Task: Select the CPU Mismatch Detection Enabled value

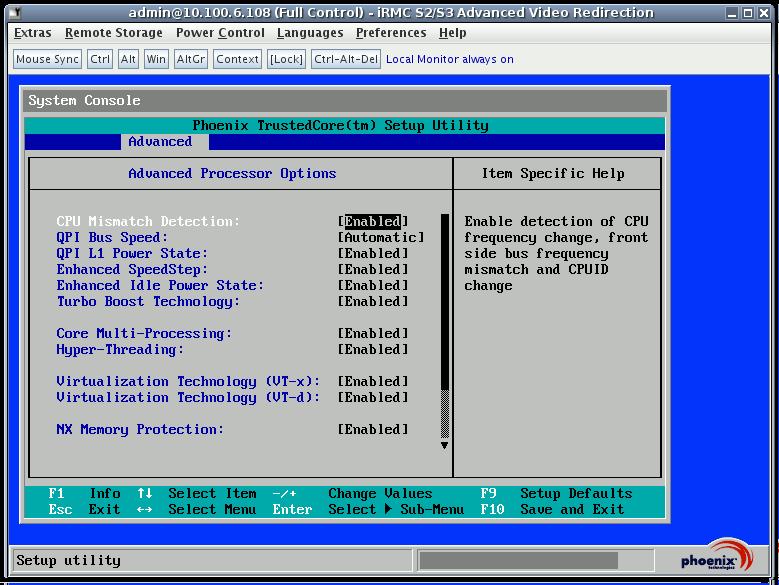Action: [373, 221]
